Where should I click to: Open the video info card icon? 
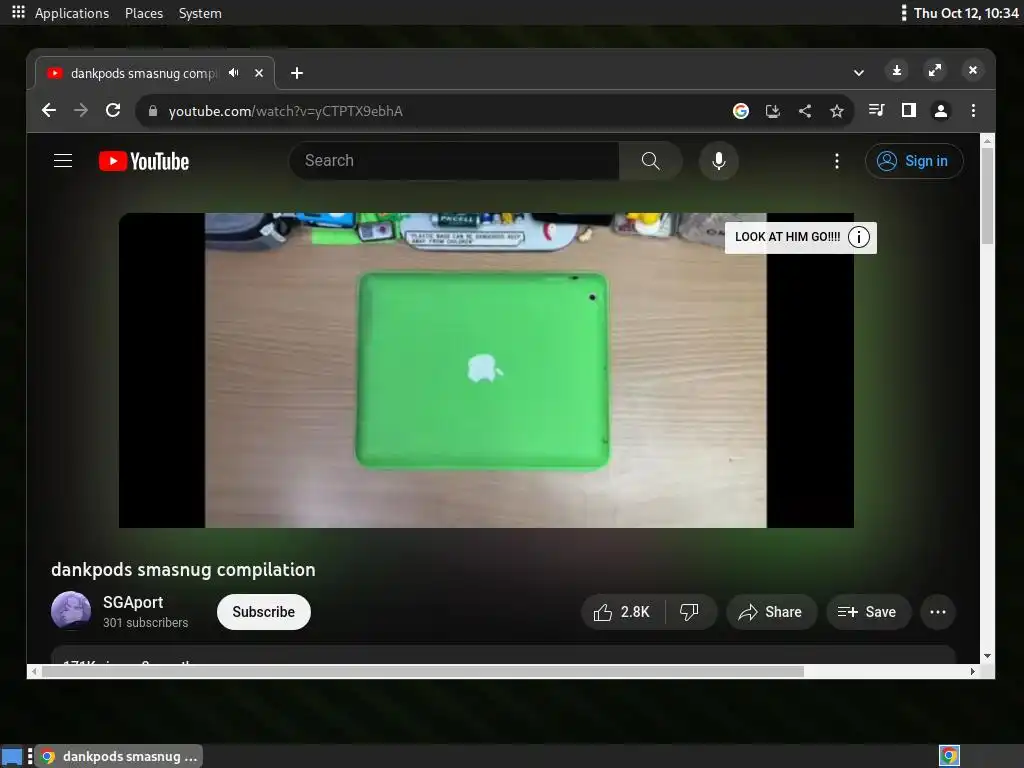click(859, 237)
